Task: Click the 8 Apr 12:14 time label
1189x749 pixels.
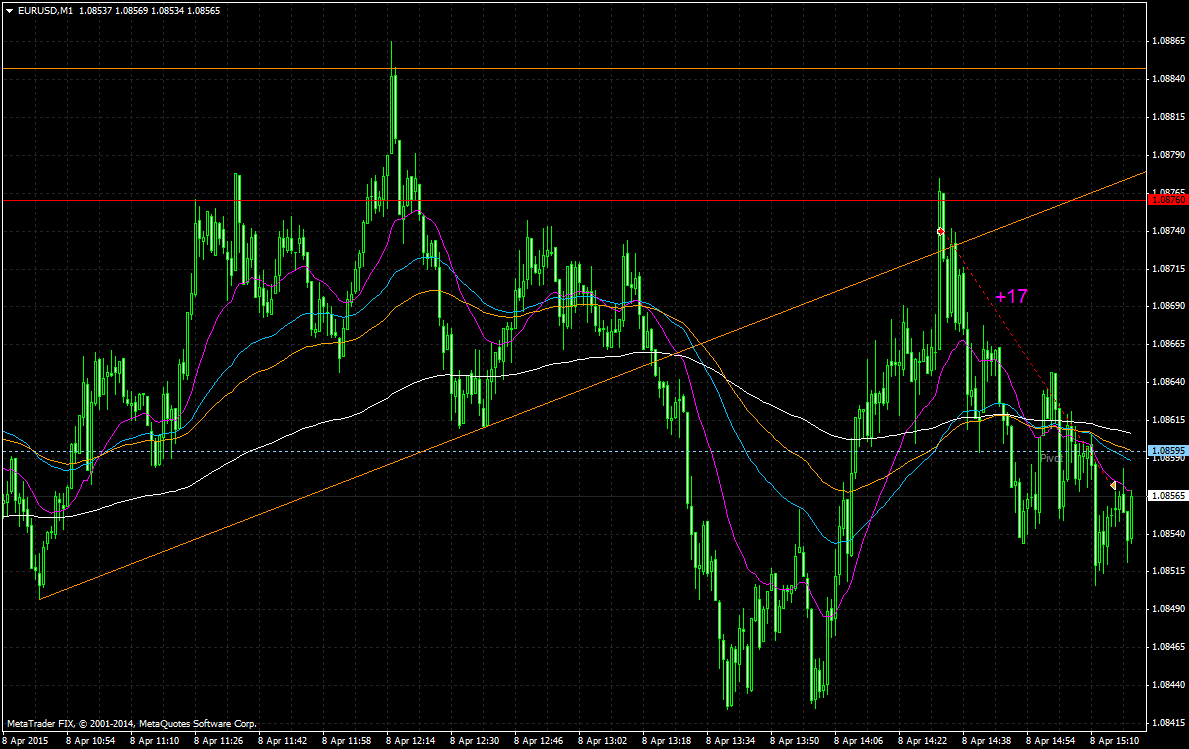Action: 410,741
